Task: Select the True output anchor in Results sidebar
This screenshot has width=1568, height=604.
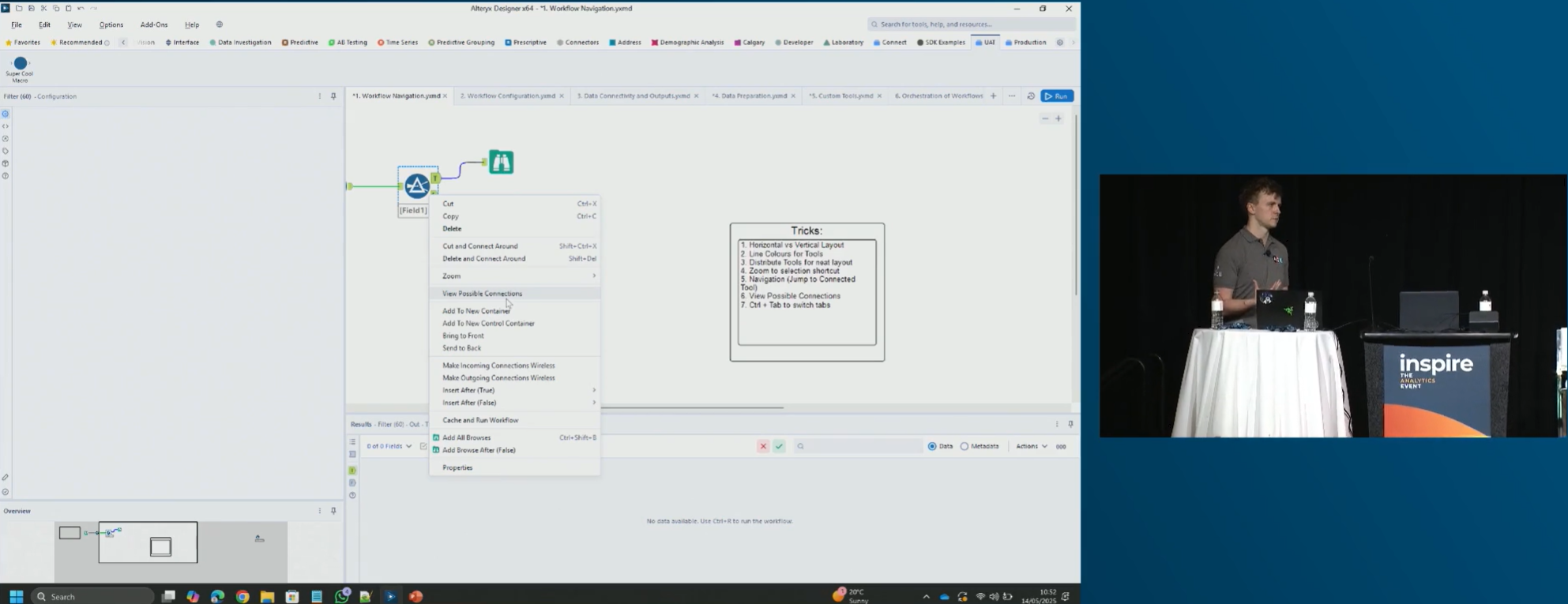Action: click(x=352, y=471)
